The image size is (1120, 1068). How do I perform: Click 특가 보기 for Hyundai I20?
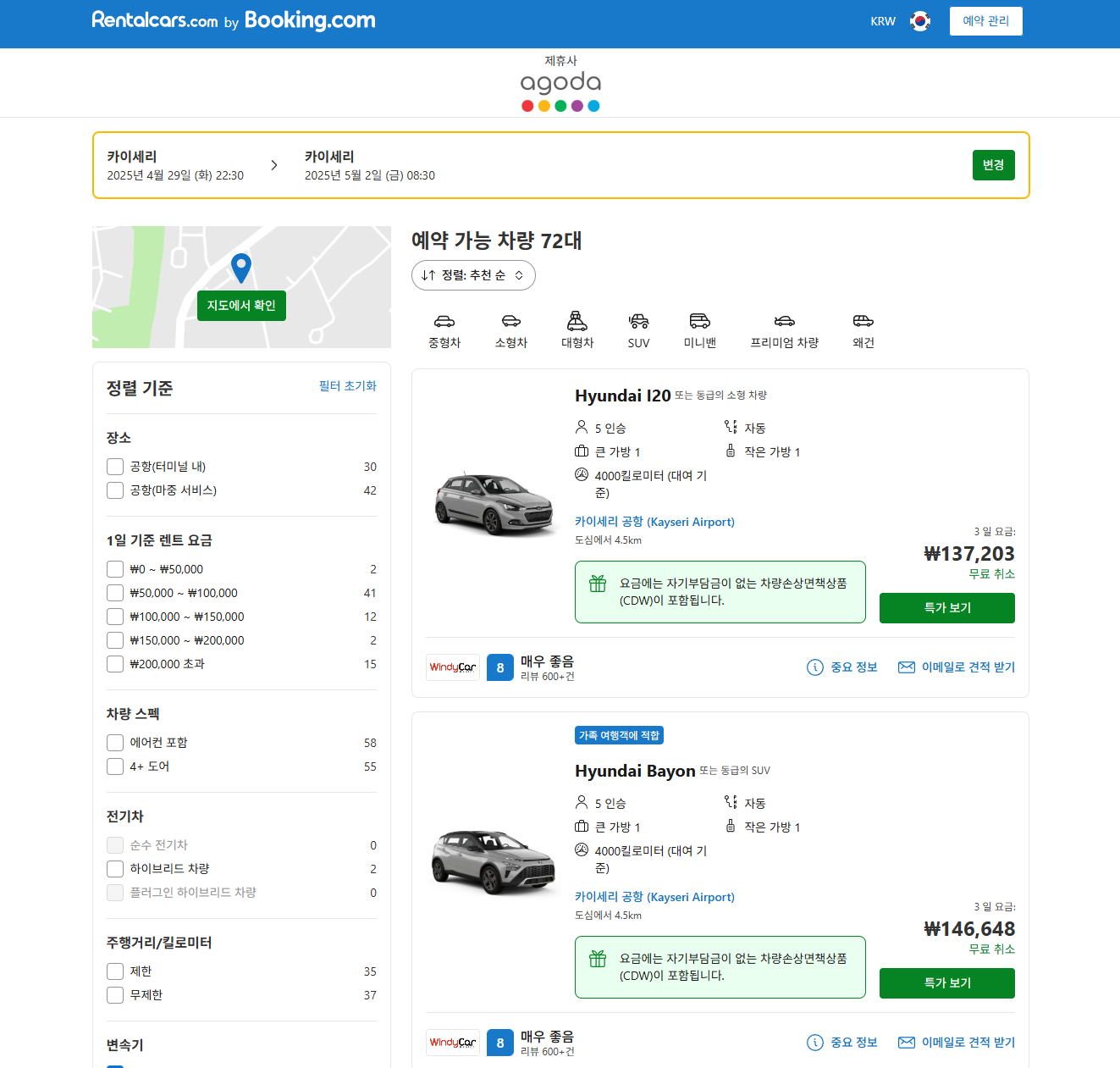(947, 608)
